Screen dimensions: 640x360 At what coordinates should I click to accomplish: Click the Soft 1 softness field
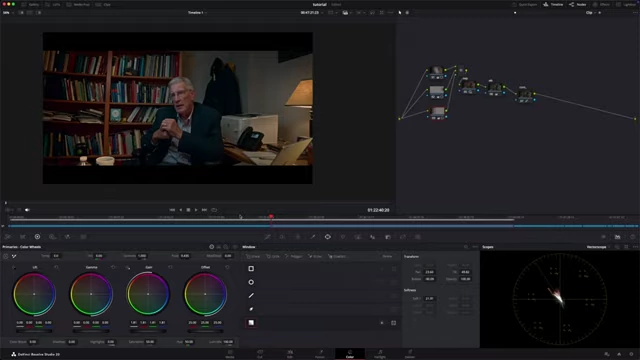(x=429, y=298)
